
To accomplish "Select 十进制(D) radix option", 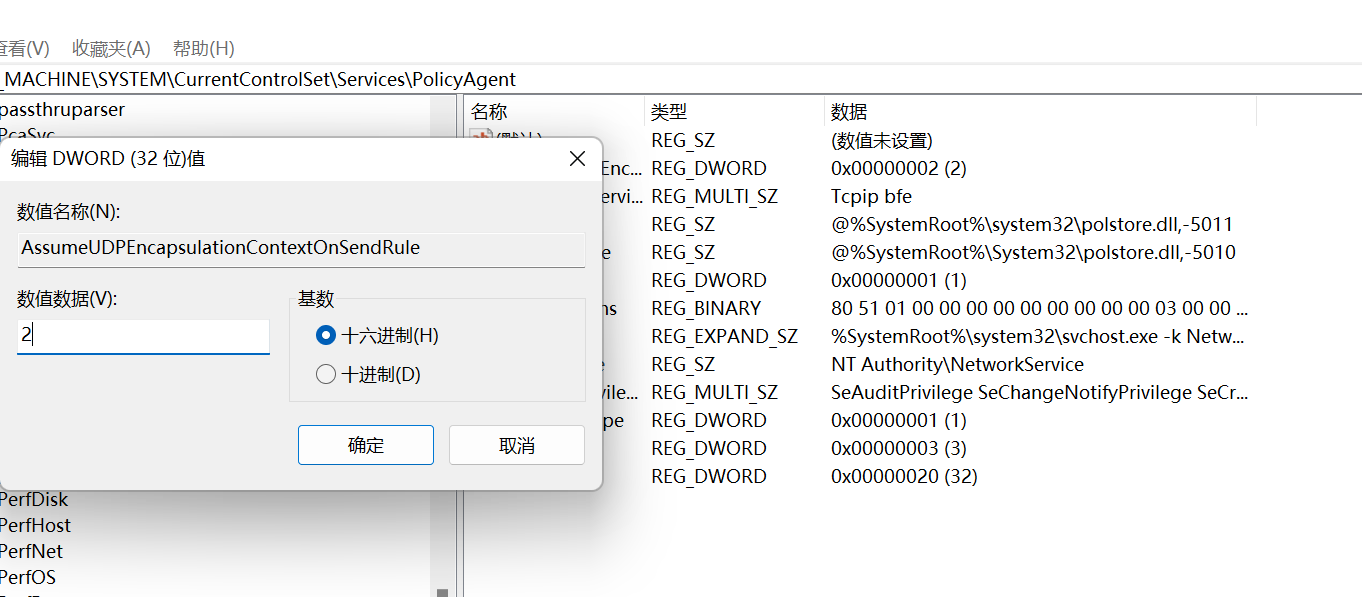I will (x=368, y=375).
